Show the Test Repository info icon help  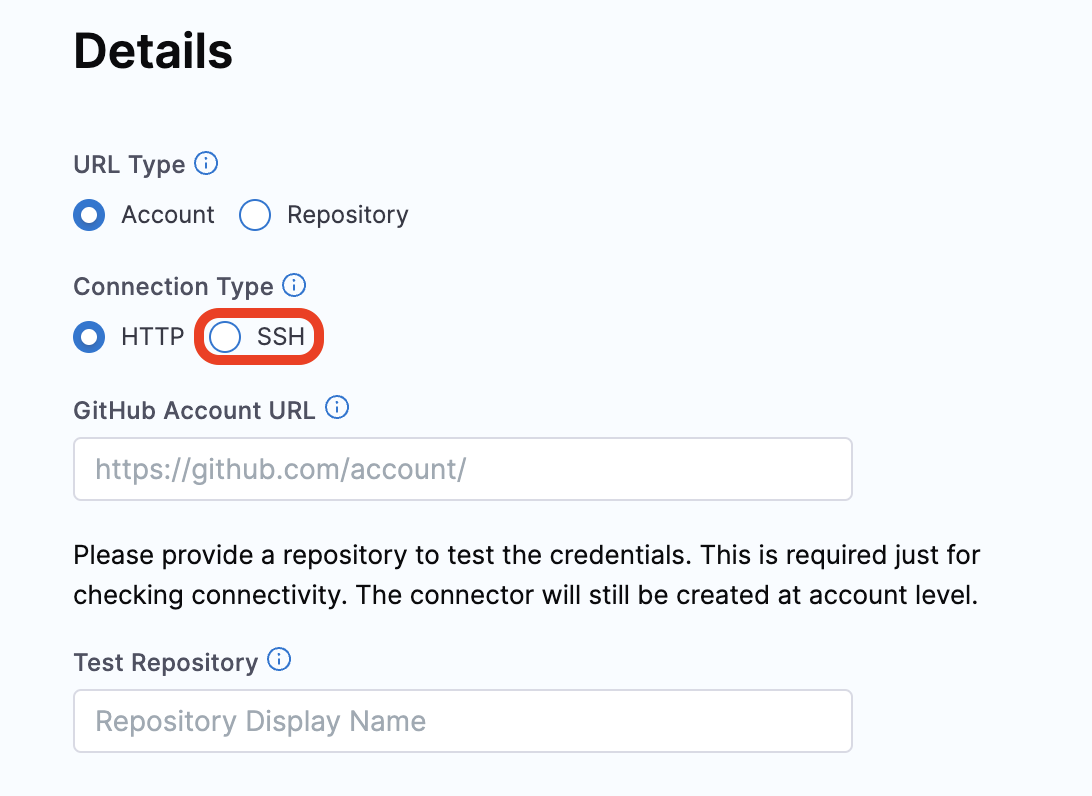point(279,660)
